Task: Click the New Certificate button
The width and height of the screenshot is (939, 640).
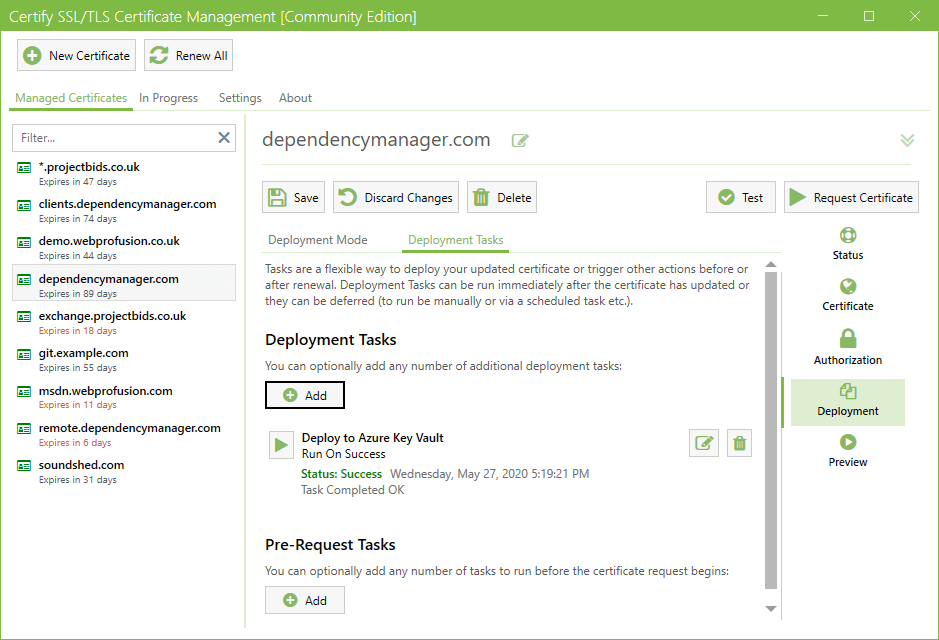Action: 77,56
